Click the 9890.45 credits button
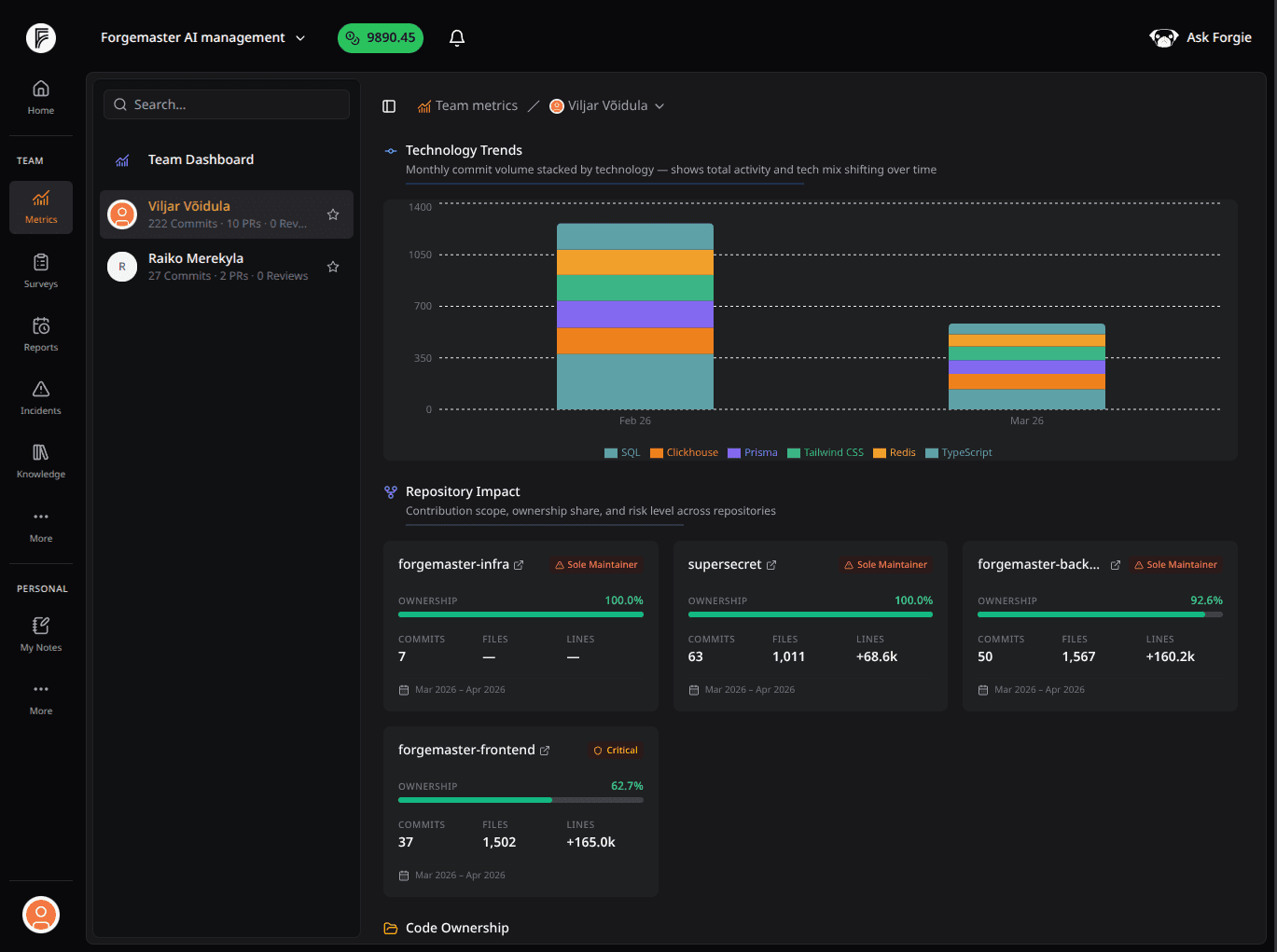Viewport: 1277px width, 952px height. click(380, 38)
